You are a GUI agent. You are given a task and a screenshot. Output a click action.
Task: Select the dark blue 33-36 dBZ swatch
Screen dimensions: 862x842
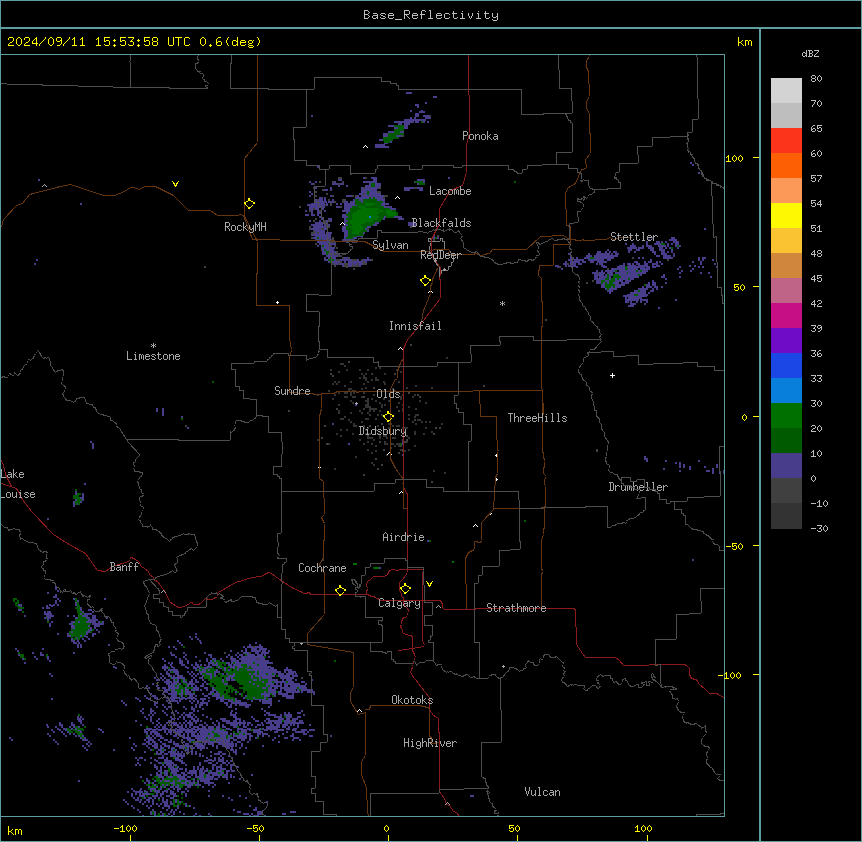(786, 366)
